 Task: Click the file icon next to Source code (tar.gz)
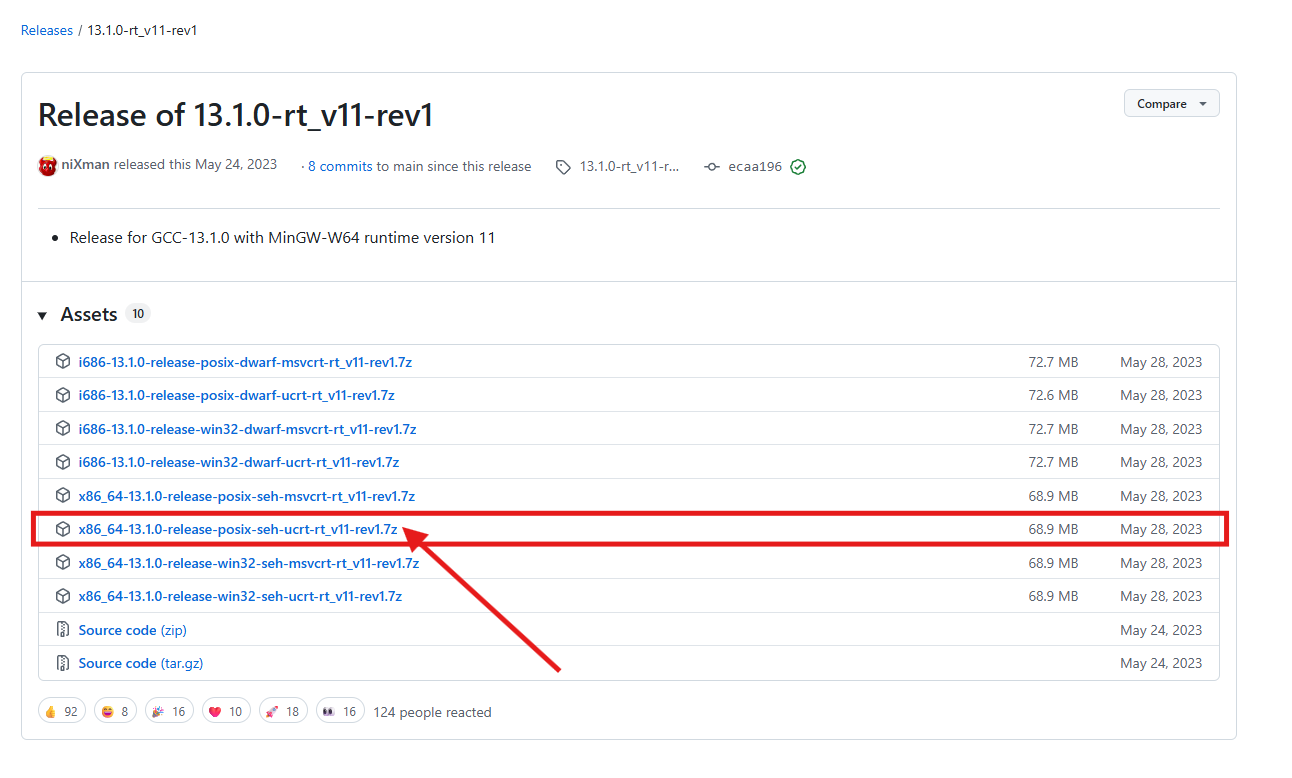[62, 663]
